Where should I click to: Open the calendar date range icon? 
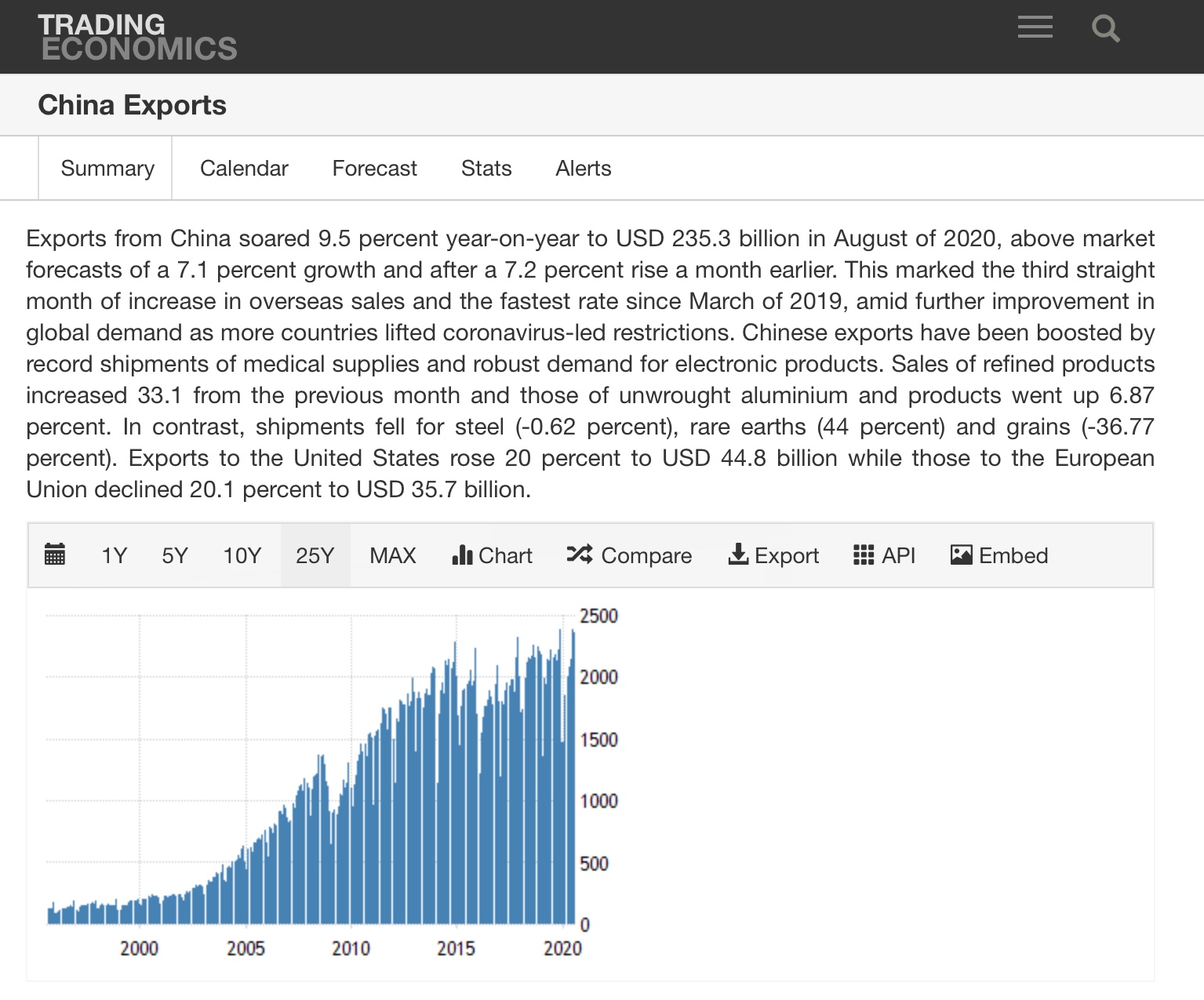point(55,555)
